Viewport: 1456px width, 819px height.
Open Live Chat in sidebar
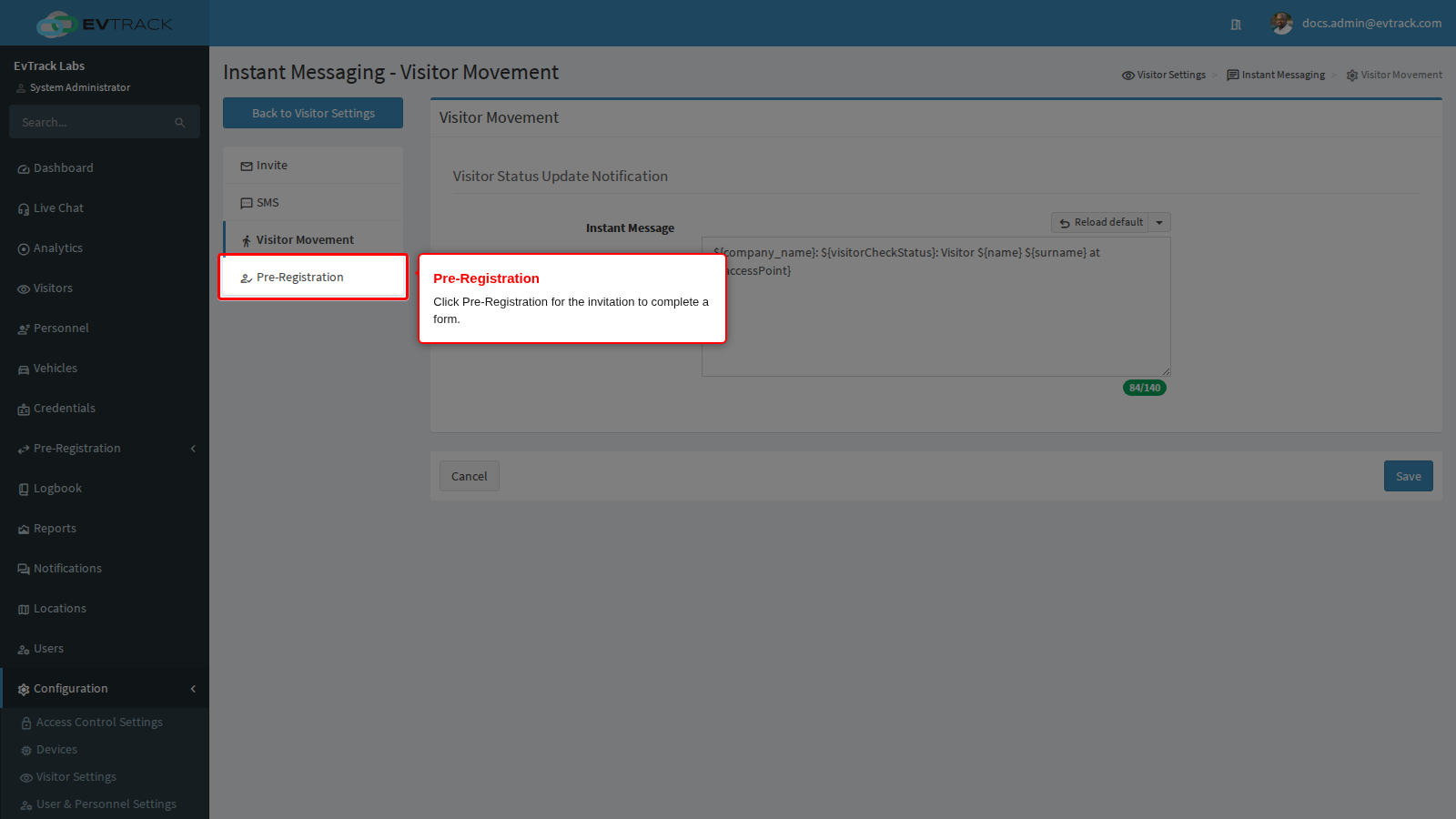click(105, 208)
